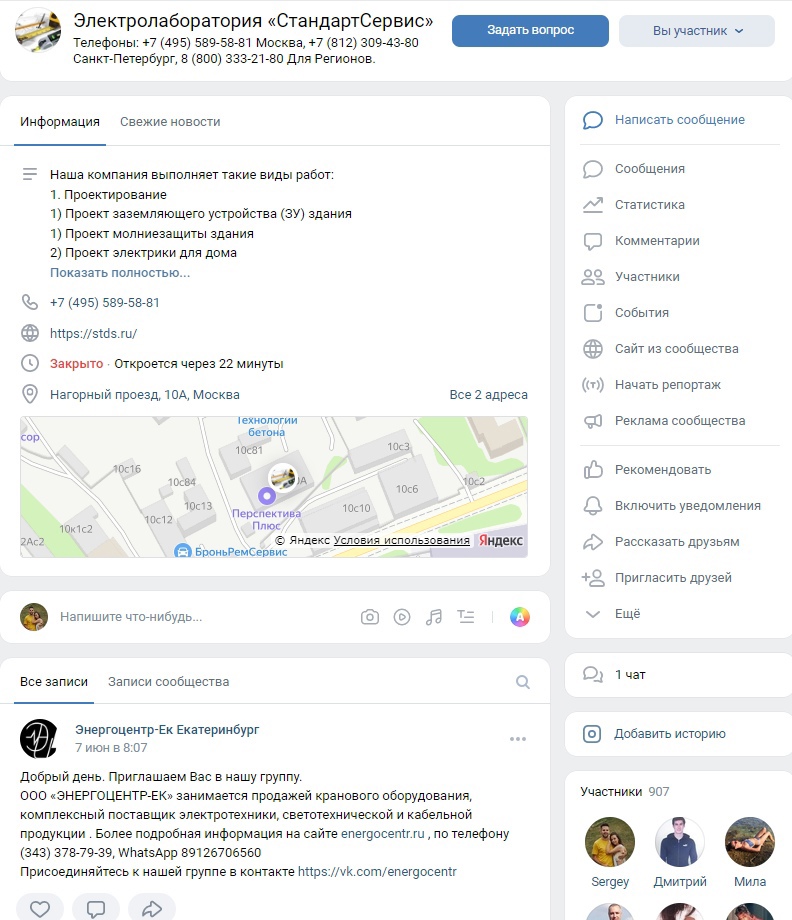Open the energocentr.ru link in post
The height and width of the screenshot is (920, 792).
[383, 834]
